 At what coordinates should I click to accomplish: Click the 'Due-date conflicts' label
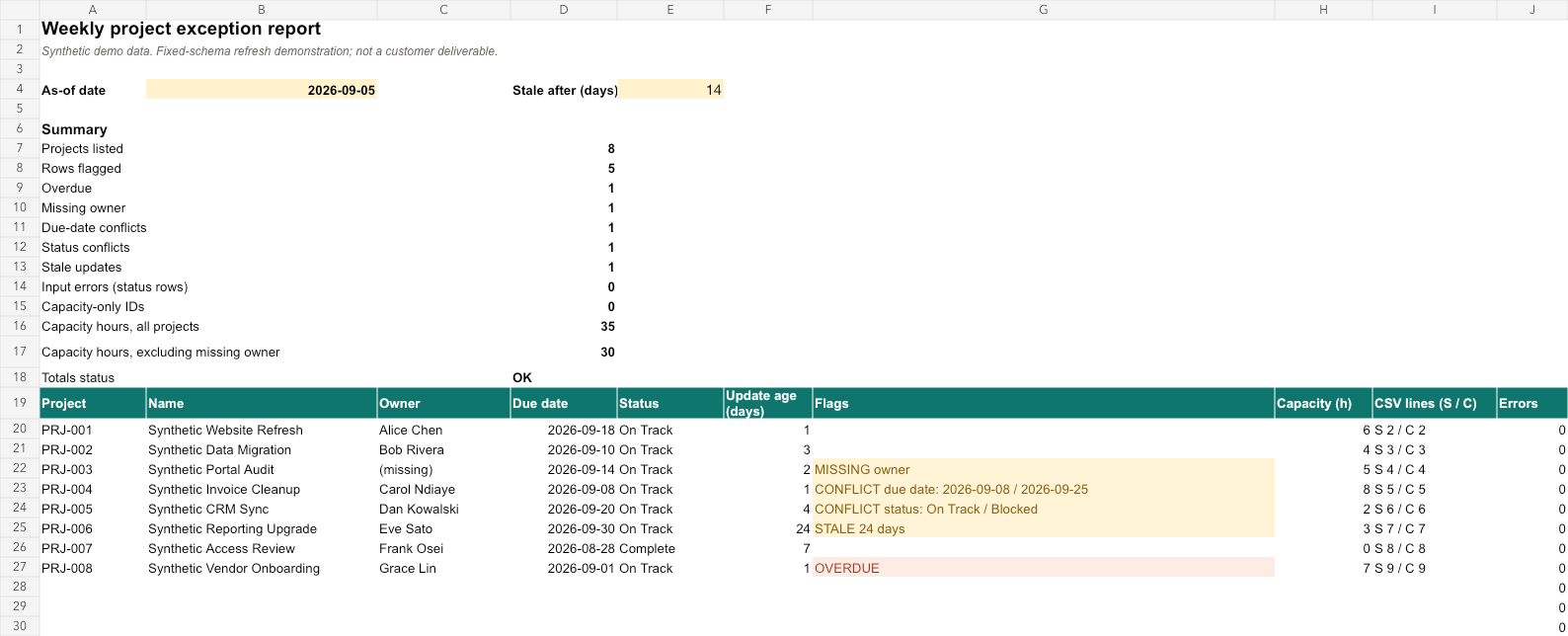(x=94, y=228)
